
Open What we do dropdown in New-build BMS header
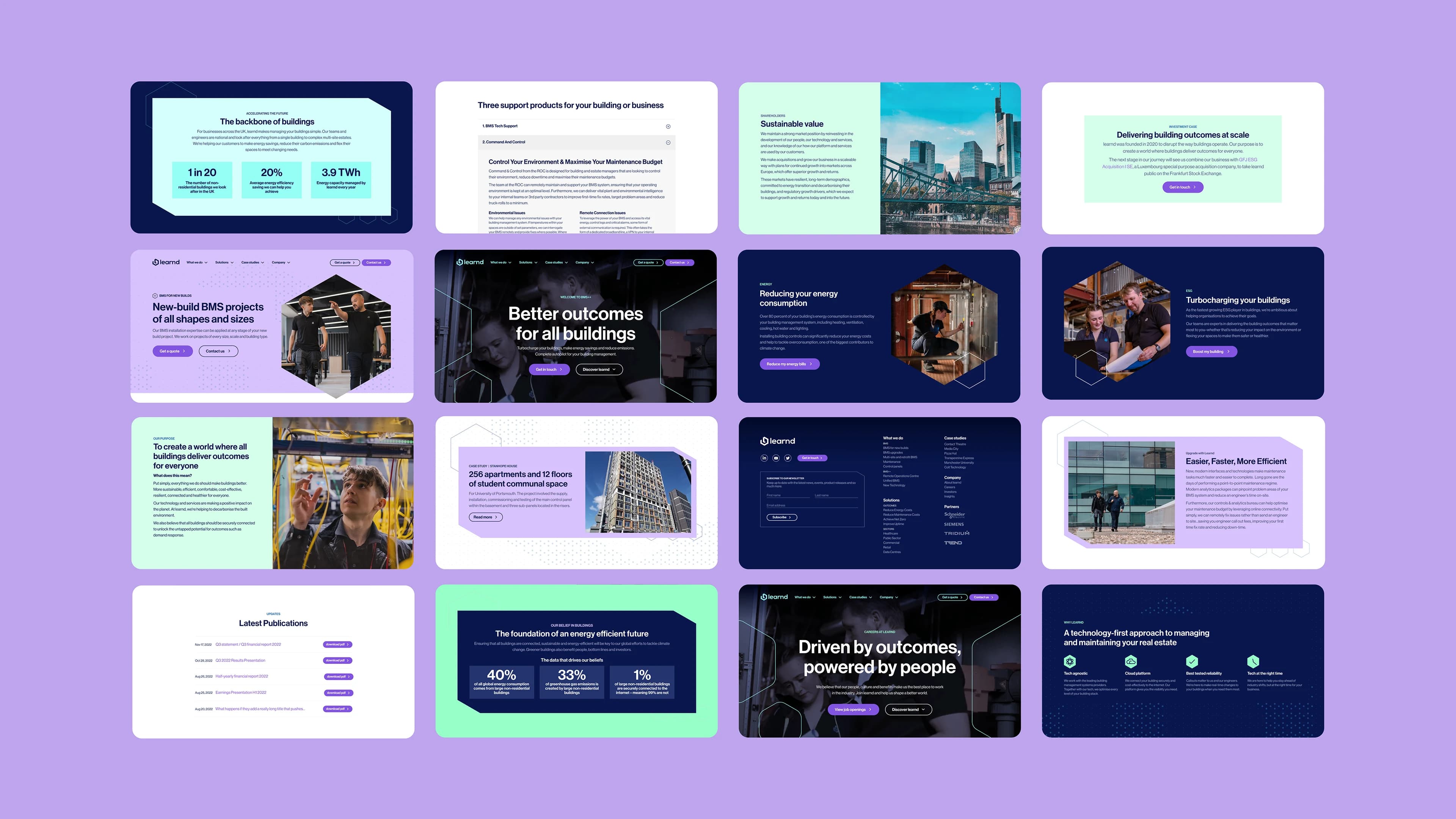(x=197, y=262)
